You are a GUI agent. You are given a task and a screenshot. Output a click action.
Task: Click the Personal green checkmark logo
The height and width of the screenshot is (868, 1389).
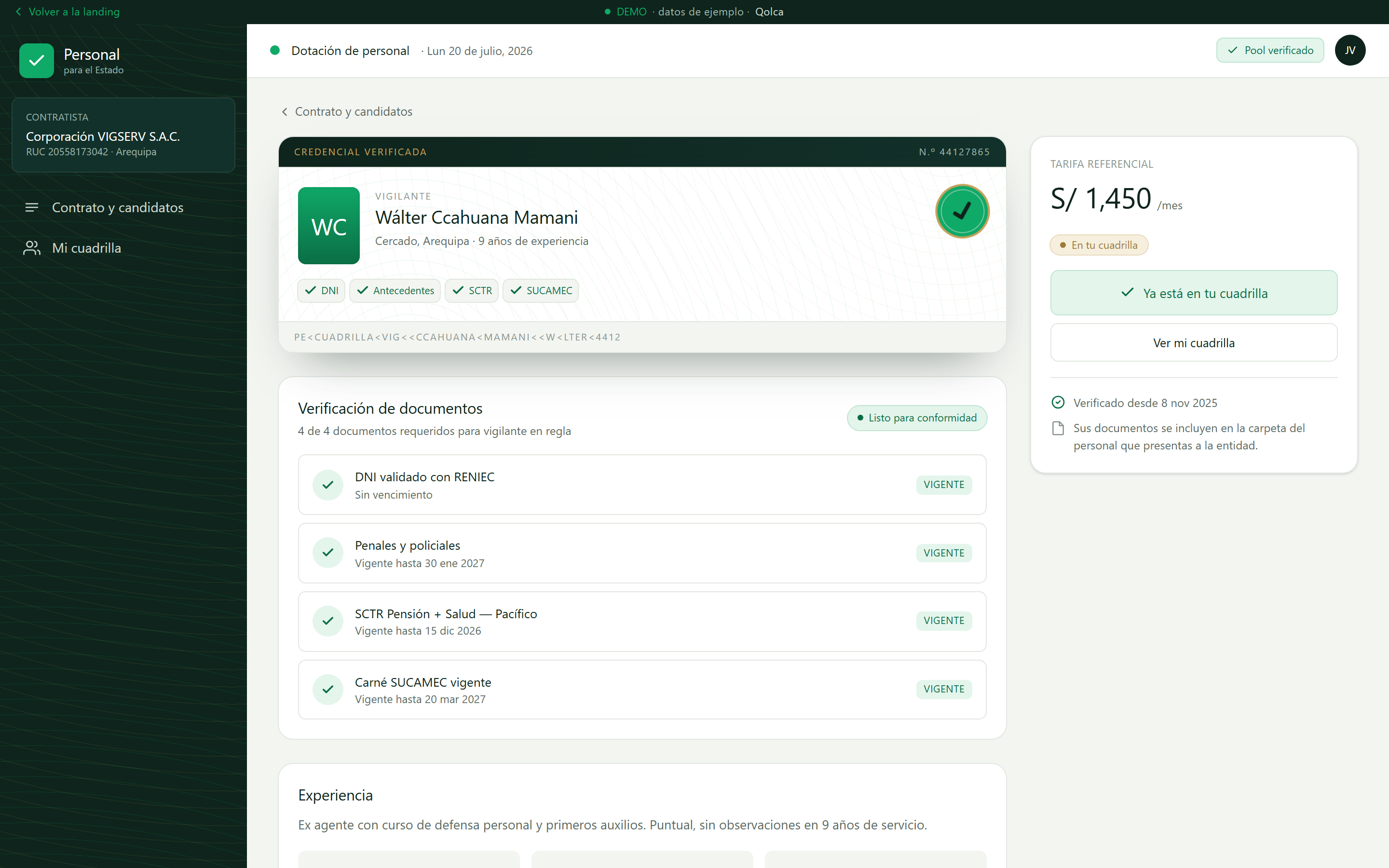pos(36,60)
